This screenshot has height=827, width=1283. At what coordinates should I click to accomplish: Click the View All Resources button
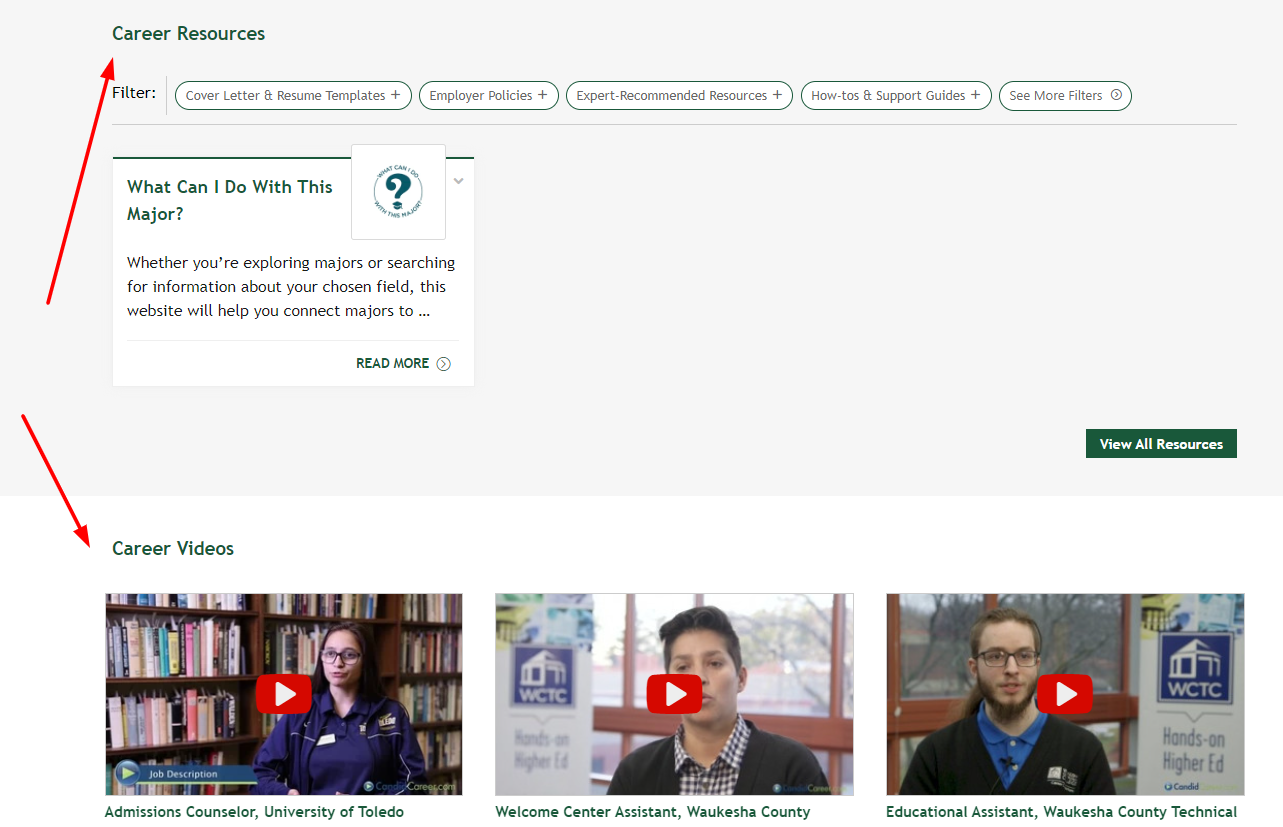coord(1161,444)
